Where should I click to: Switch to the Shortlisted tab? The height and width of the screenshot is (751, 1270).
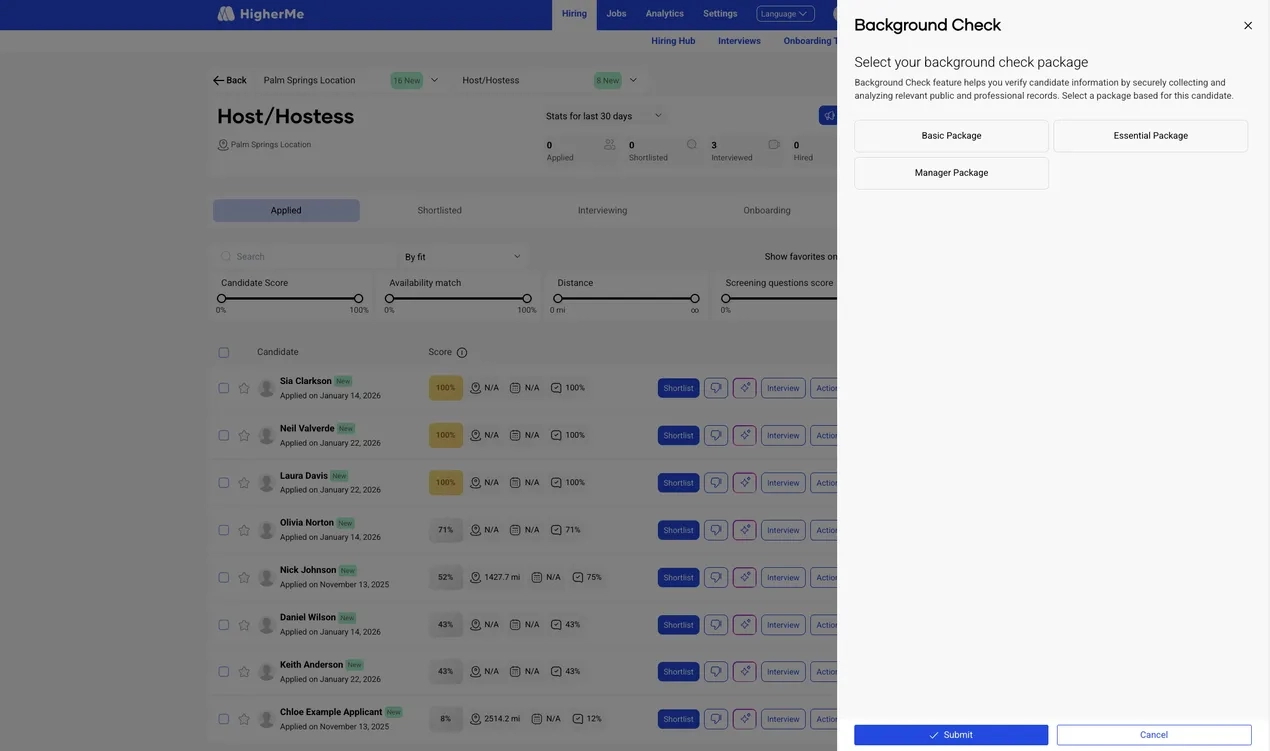tap(440, 210)
